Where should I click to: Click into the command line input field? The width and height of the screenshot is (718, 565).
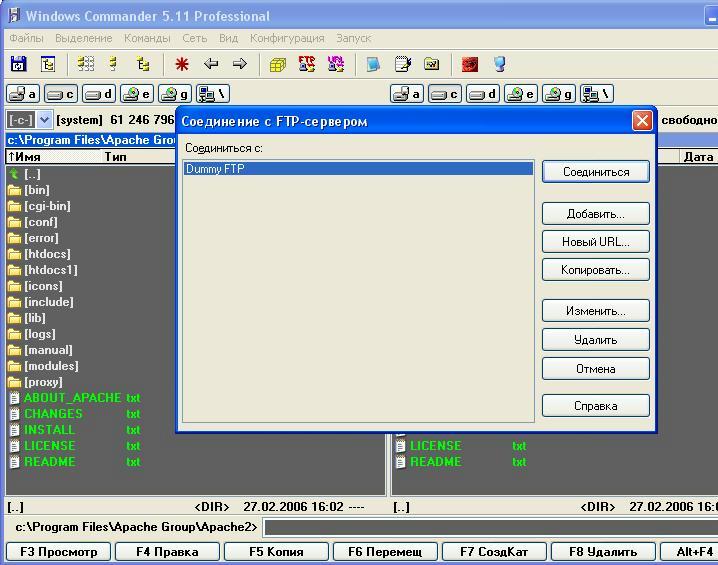[x=491, y=527]
